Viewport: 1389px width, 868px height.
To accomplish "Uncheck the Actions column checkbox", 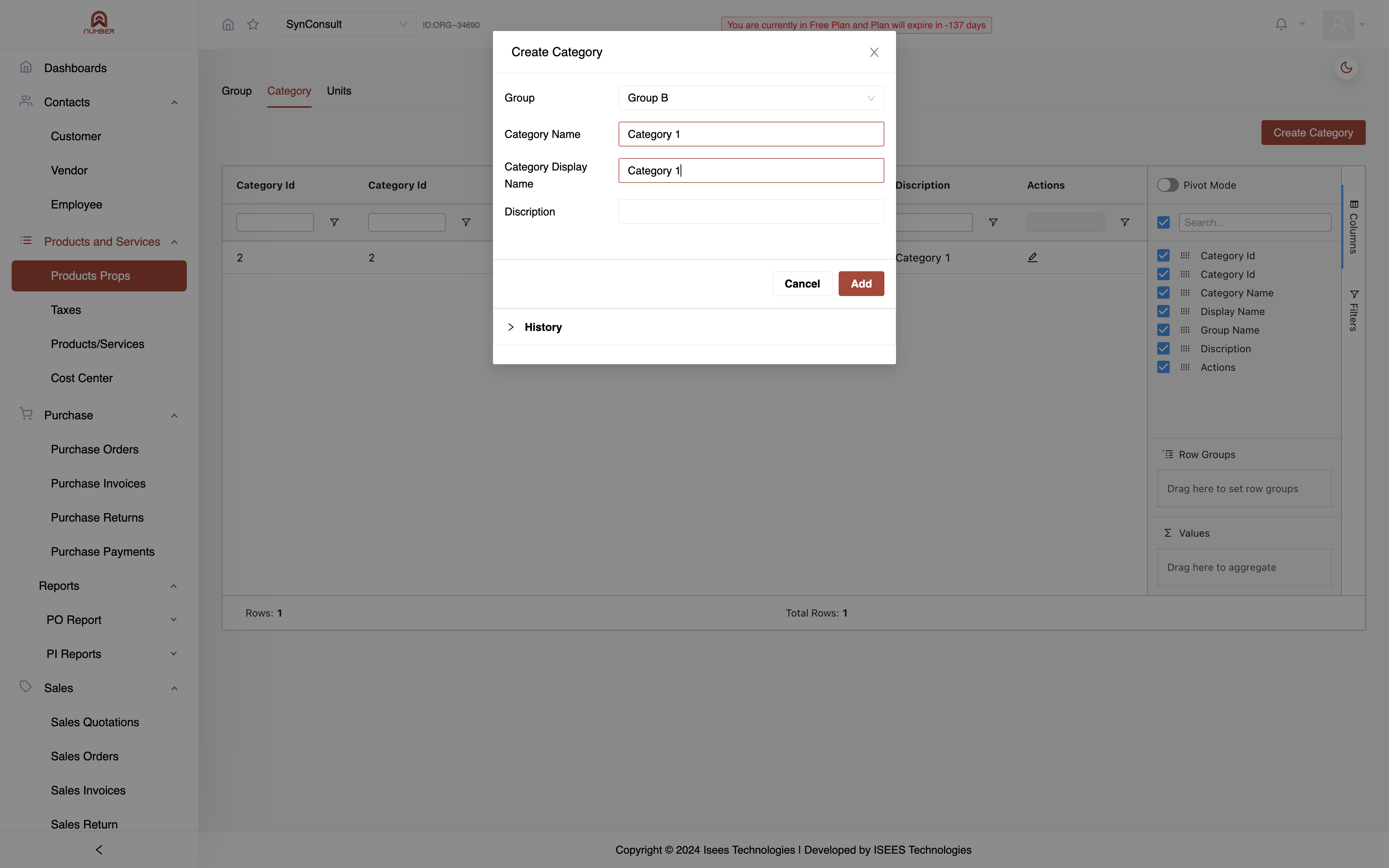I will (x=1163, y=367).
